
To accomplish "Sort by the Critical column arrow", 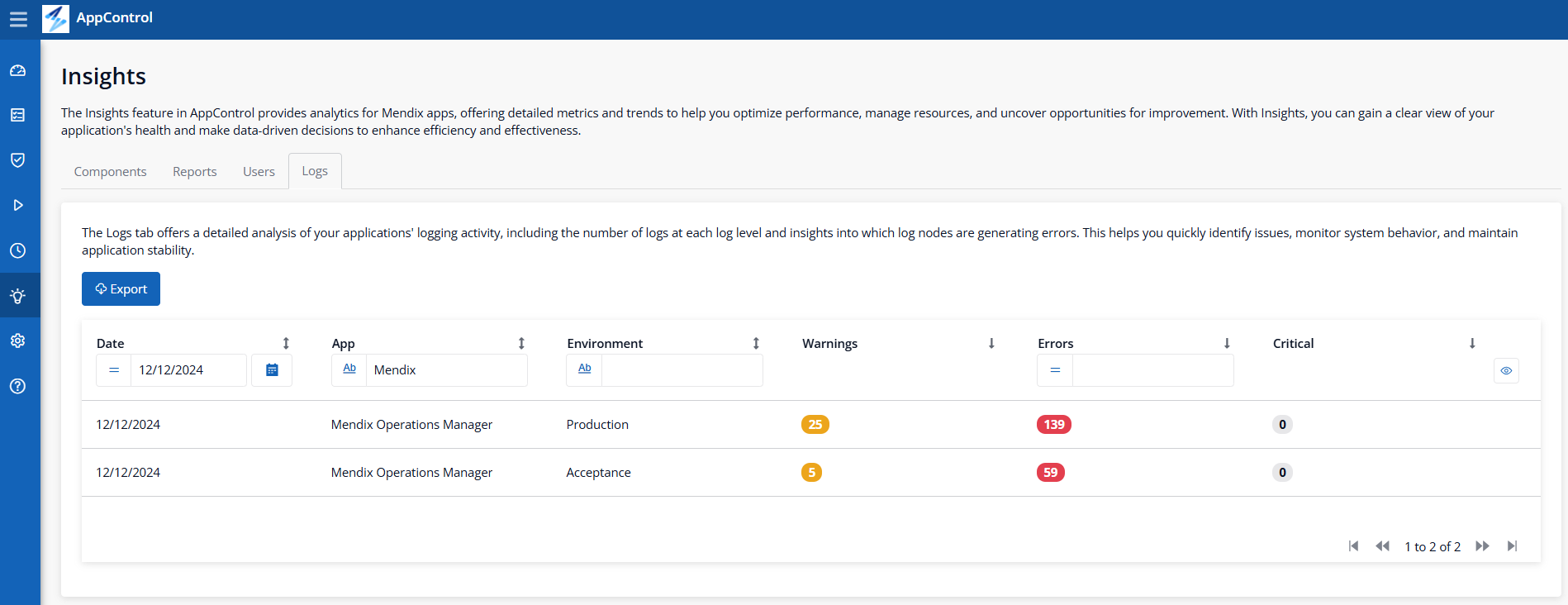I will (x=1472, y=343).
